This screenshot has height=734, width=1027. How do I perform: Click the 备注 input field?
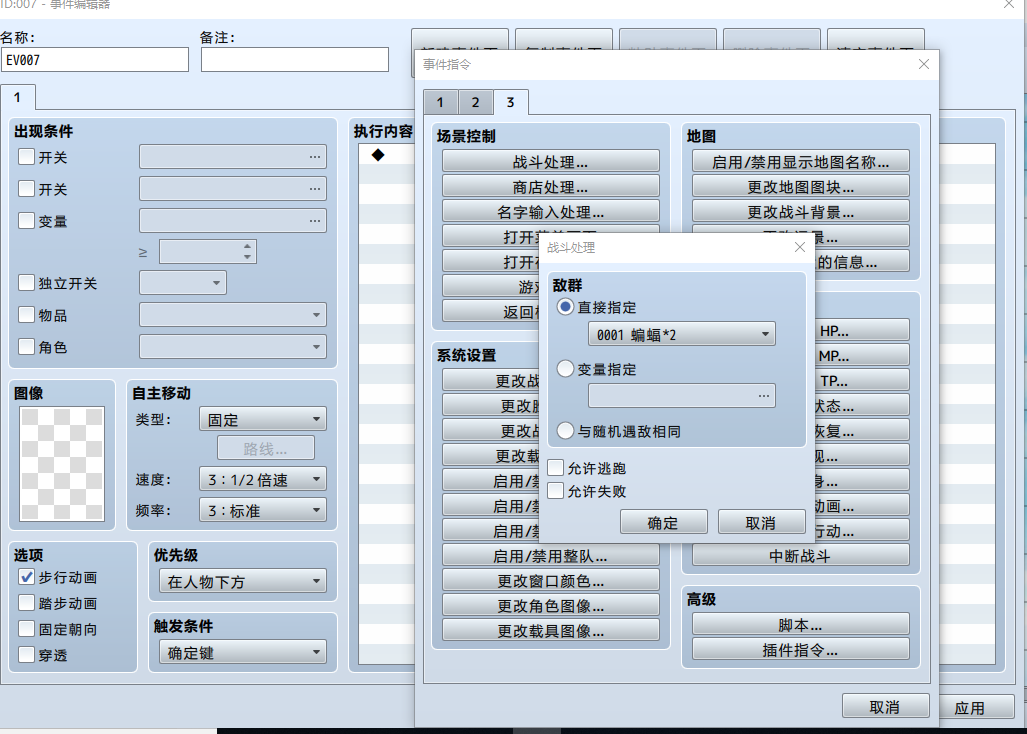295,60
